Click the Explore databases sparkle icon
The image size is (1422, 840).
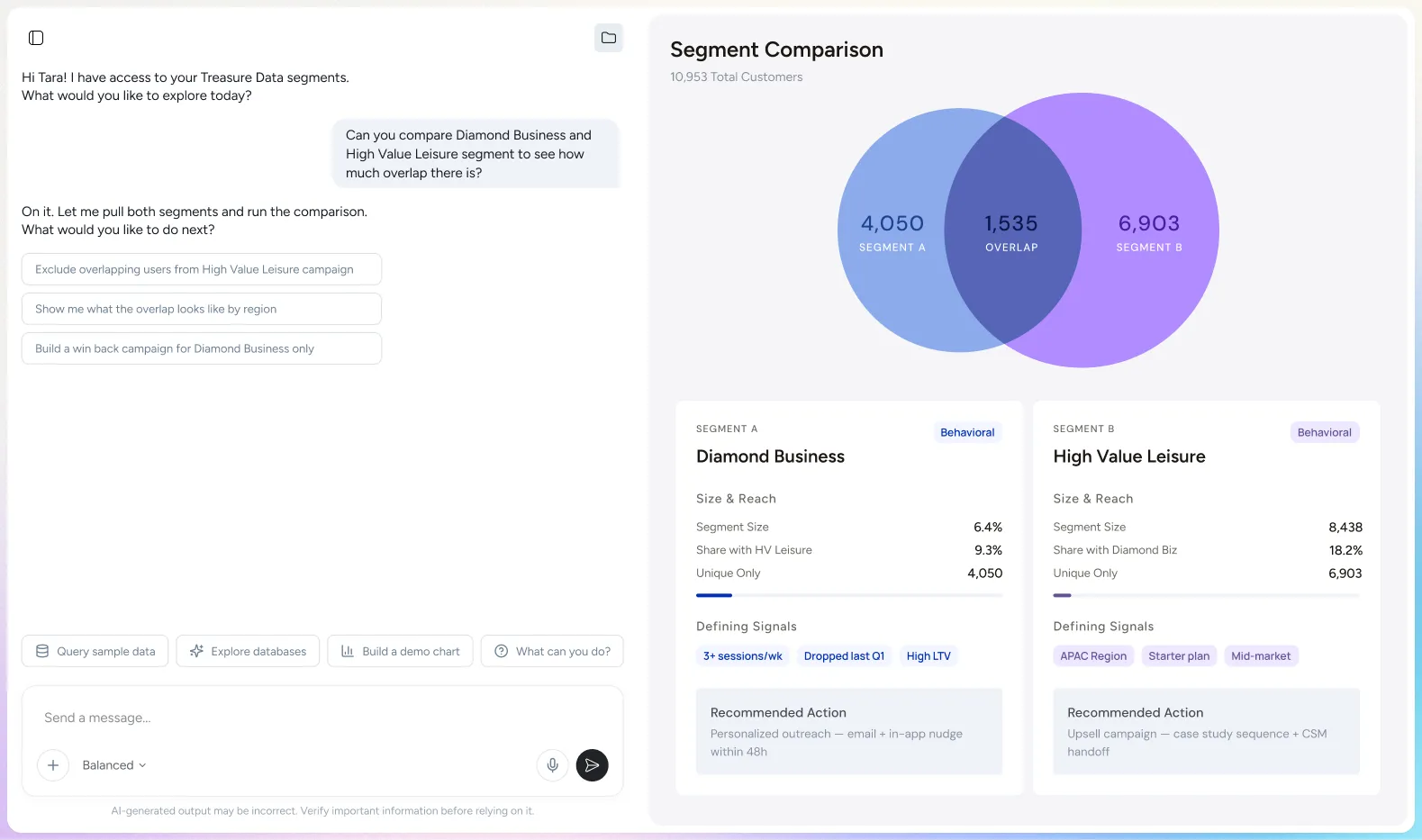coord(196,651)
